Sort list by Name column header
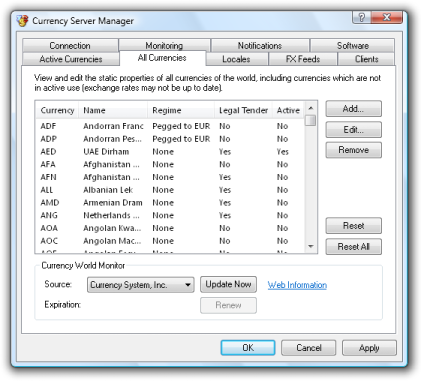This screenshot has width=421, height=381. pos(113,110)
